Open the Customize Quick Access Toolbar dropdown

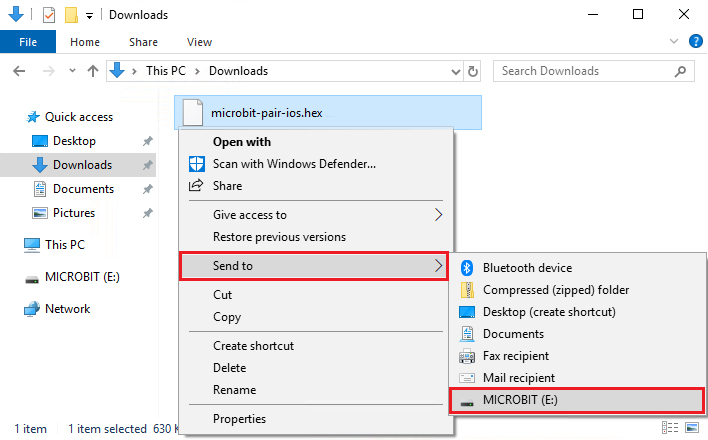point(89,16)
